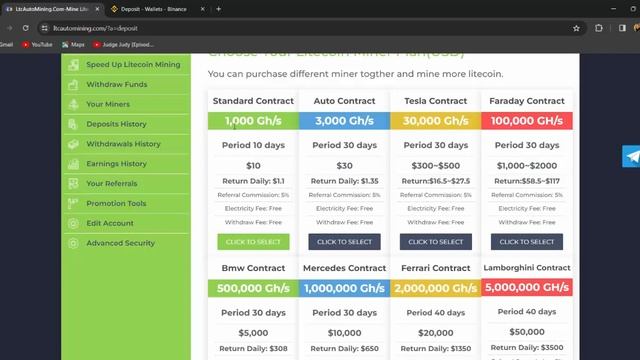This screenshot has height=360, width=640.
Task: Open Speed Up Litecoin Mining menu item
Action: point(133,64)
